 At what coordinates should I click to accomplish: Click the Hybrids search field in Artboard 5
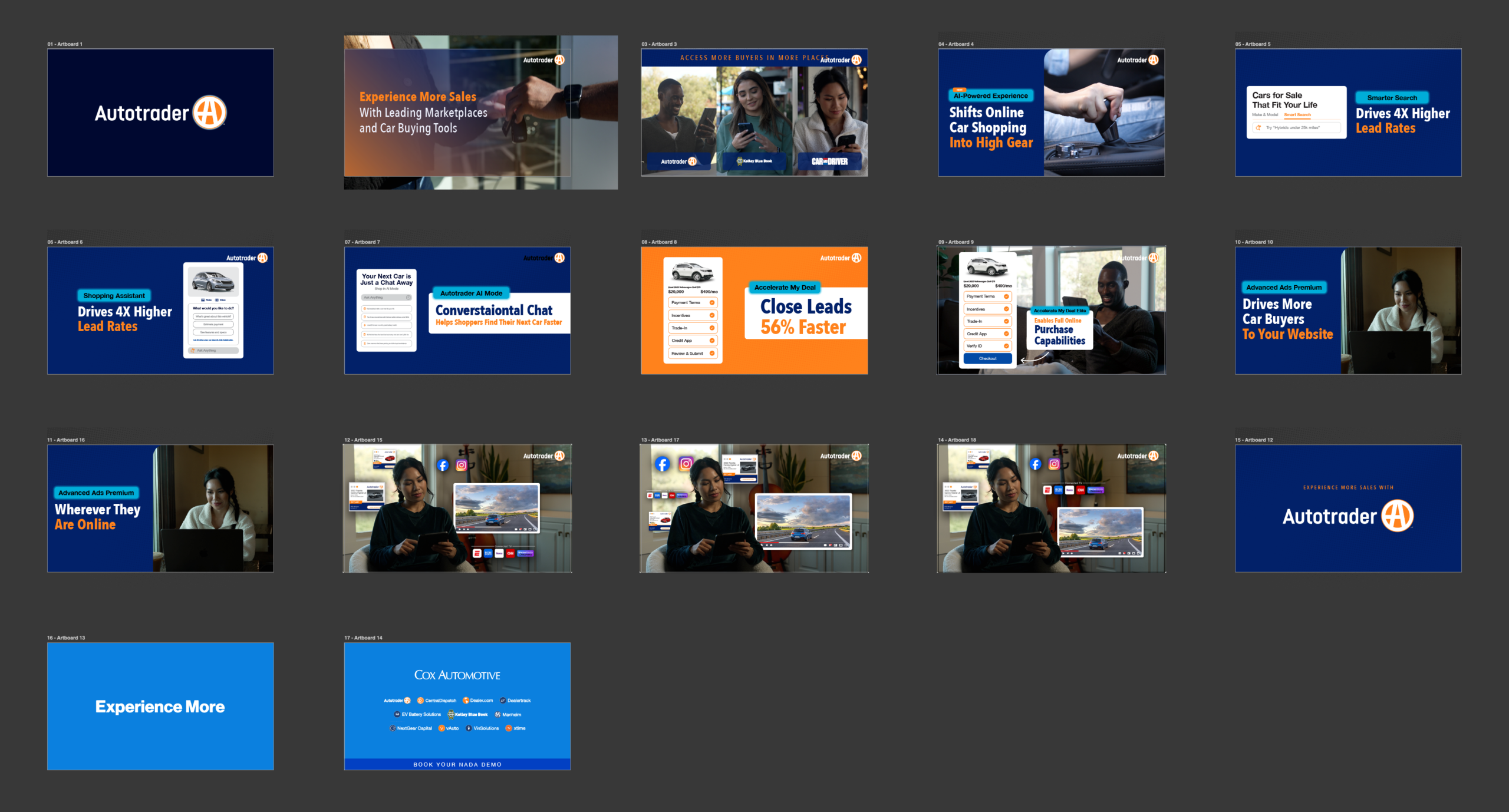tap(1296, 127)
